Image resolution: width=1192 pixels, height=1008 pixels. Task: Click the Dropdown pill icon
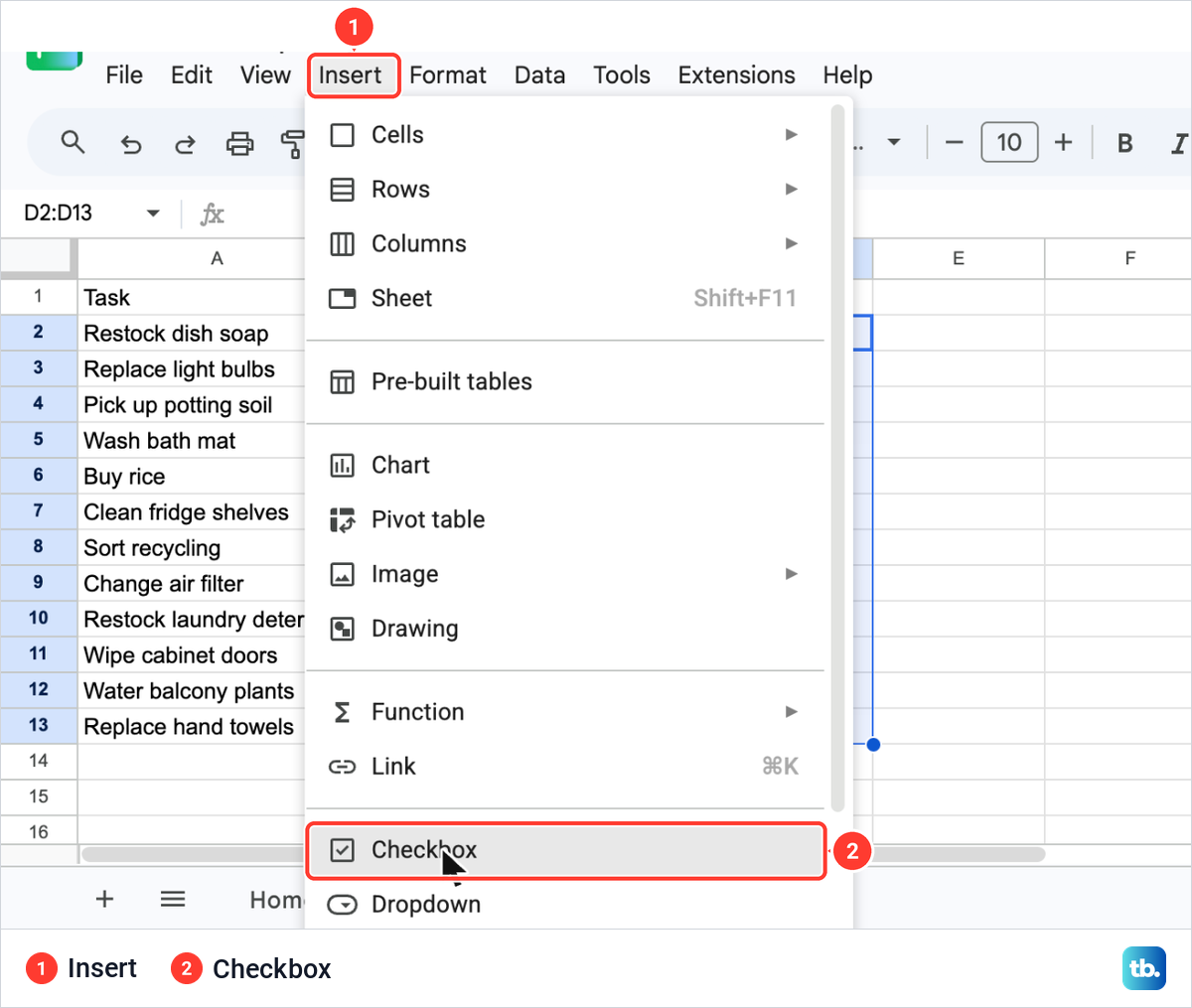[342, 905]
